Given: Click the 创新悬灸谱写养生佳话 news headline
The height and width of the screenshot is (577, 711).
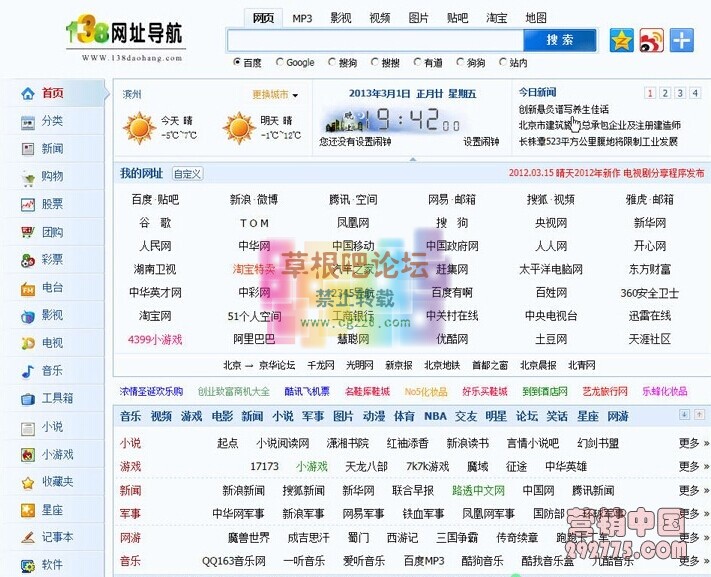Looking at the screenshot, I should tap(564, 109).
